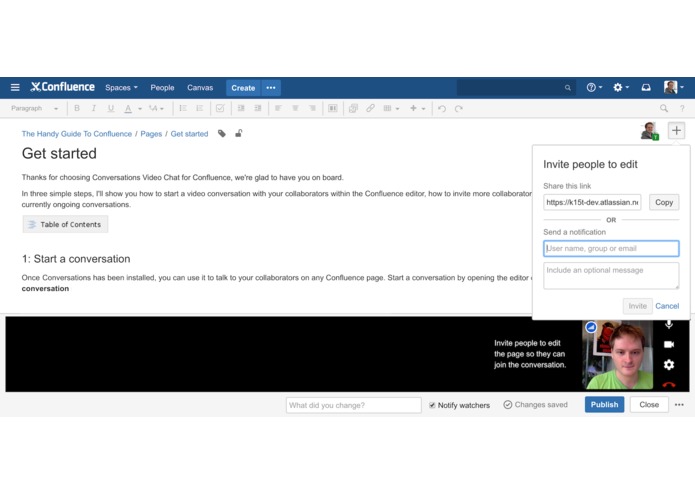The image size is (695, 494).
Task: Outdent the selected text
Action: [x=241, y=108]
